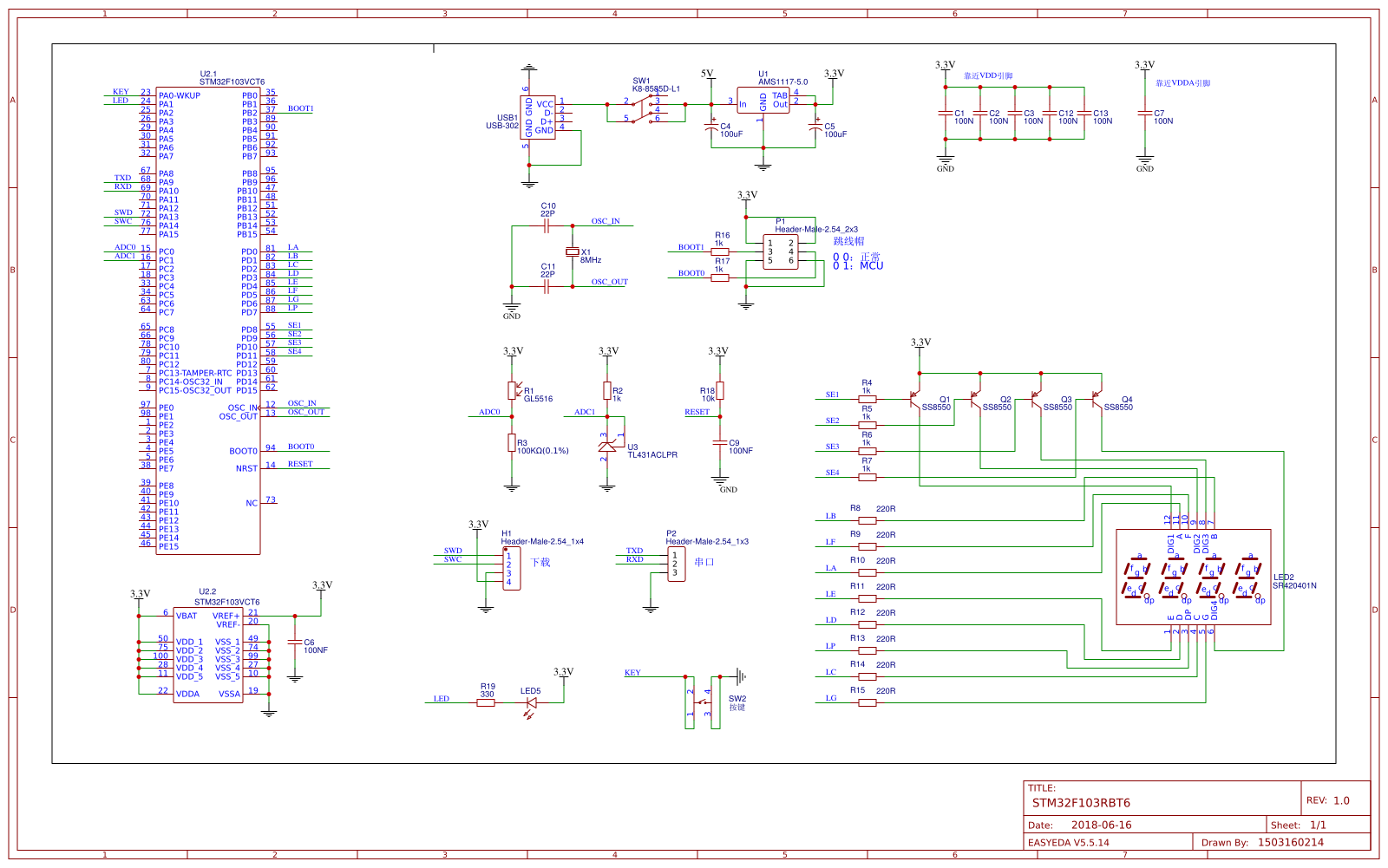Select the SW2 push button symbol

703,702
